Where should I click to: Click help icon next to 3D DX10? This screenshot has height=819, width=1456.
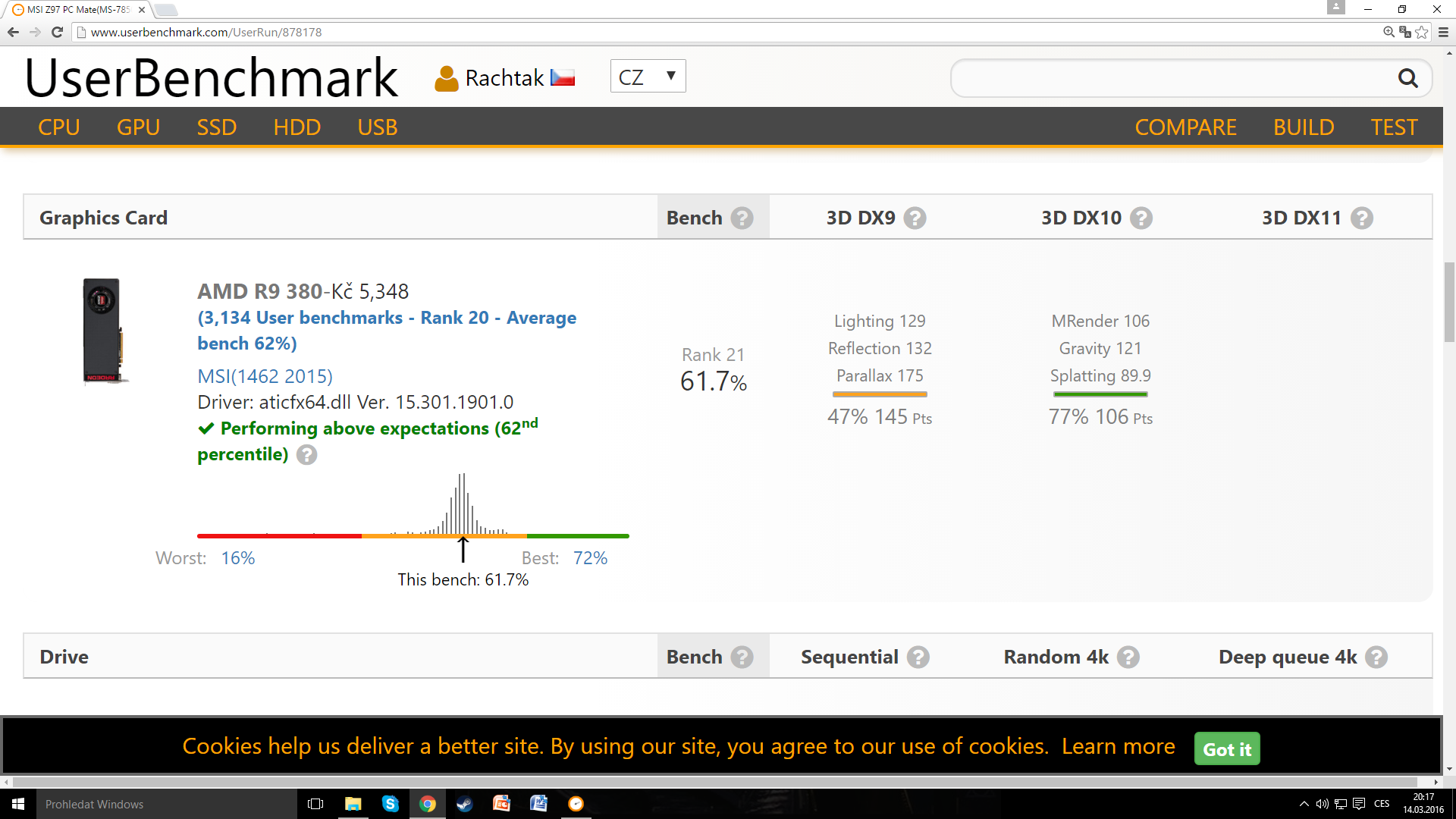(1141, 218)
